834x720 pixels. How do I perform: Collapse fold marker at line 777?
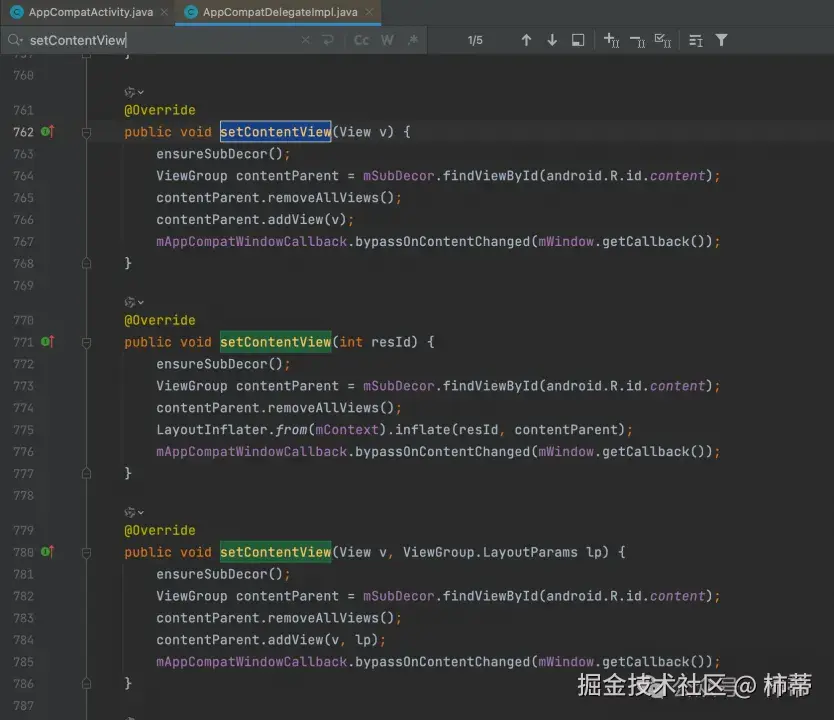pos(86,473)
